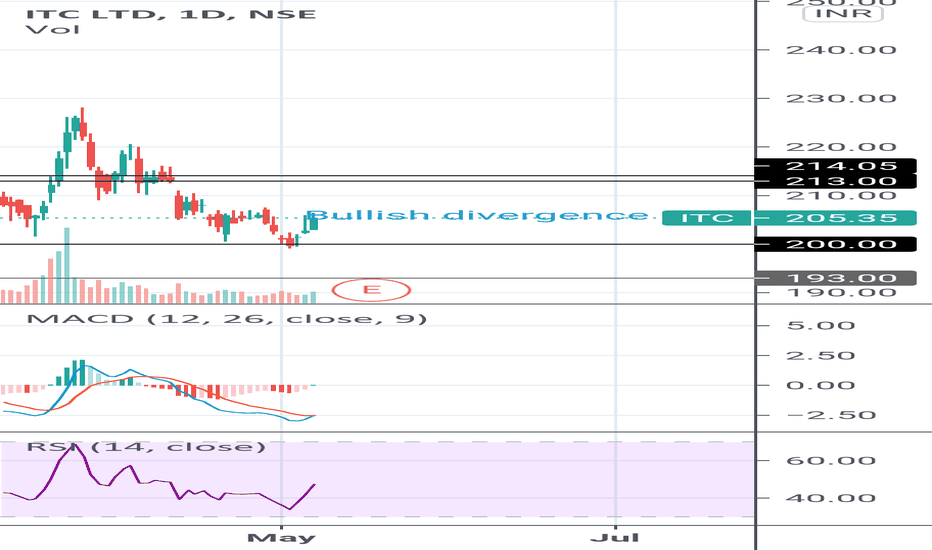This screenshot has height=550, width=932.
Task: Click the tallest volume bar
Action: 67,265
